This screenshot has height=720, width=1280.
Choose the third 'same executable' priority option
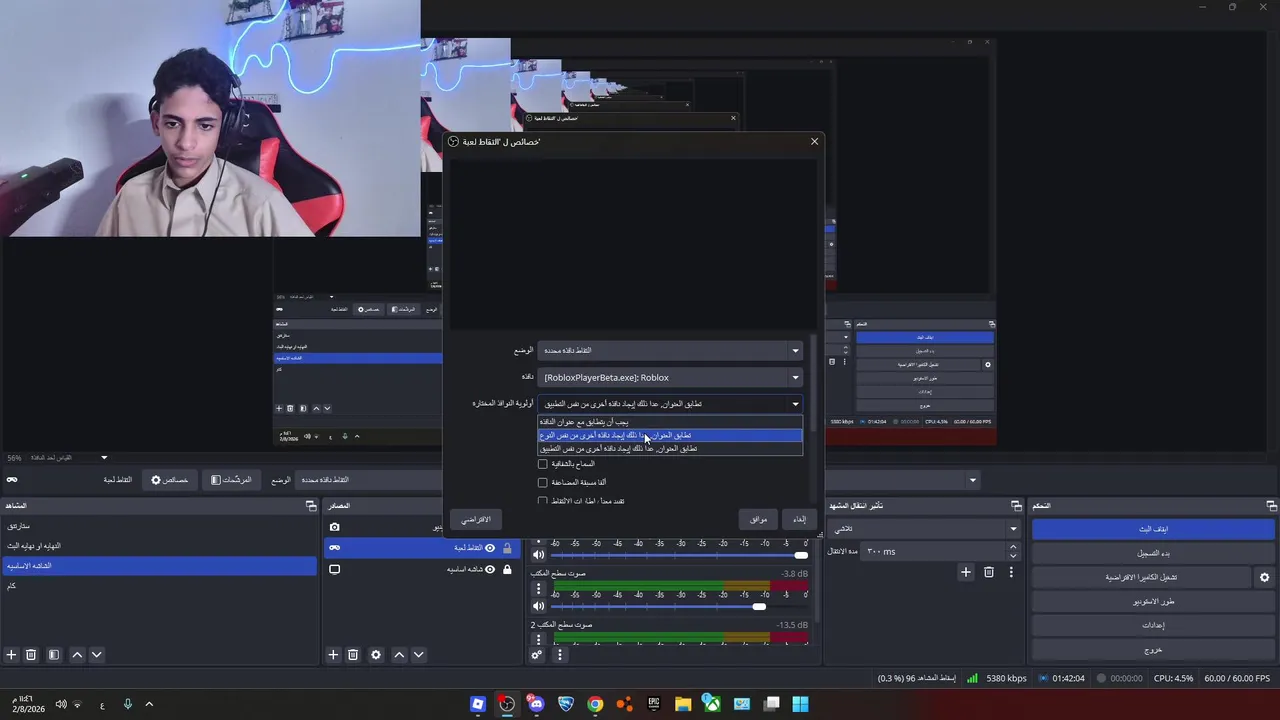[x=670, y=448]
